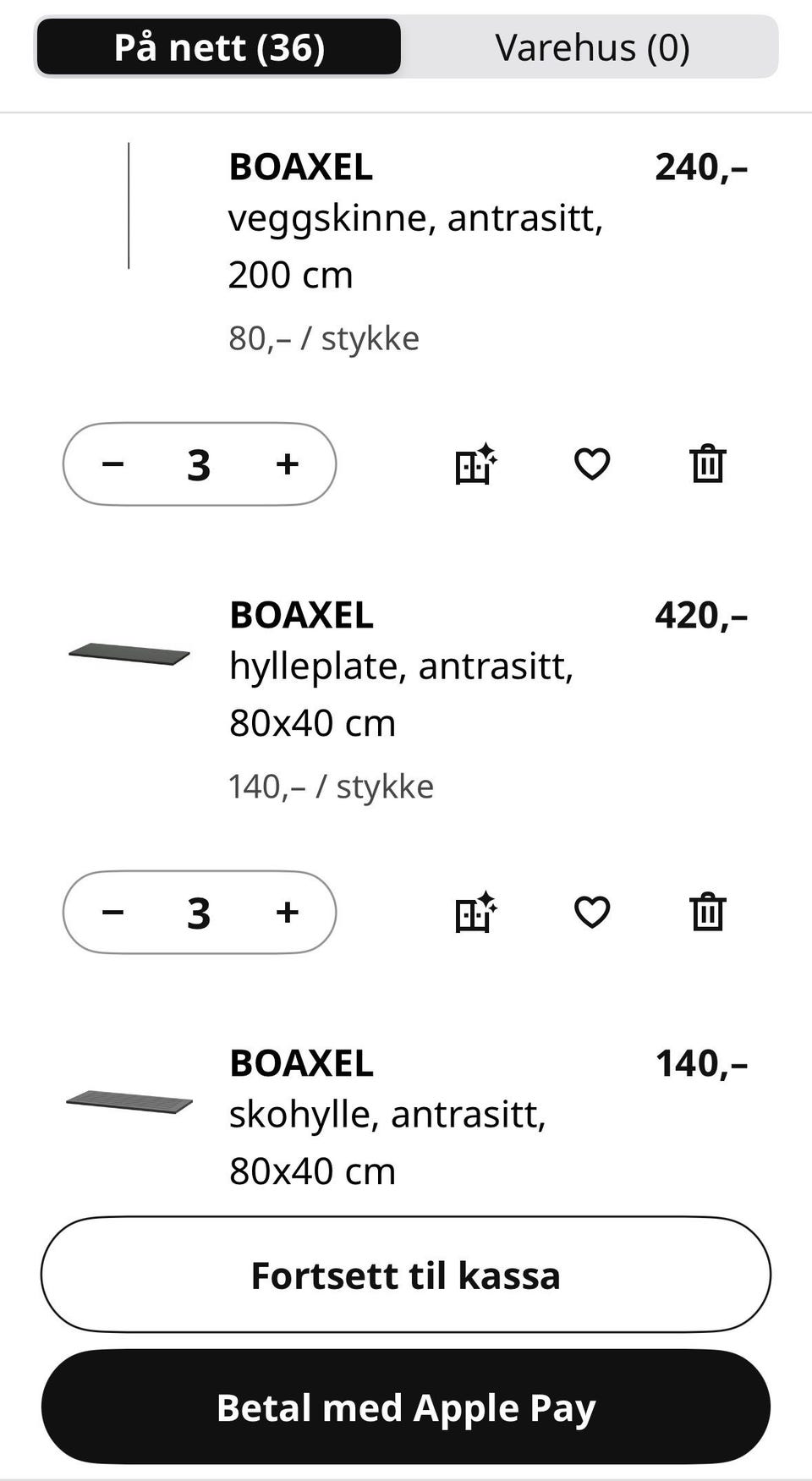Favorite the BOAXEL hylleplate item
The width and height of the screenshot is (812, 1481).
(591, 912)
